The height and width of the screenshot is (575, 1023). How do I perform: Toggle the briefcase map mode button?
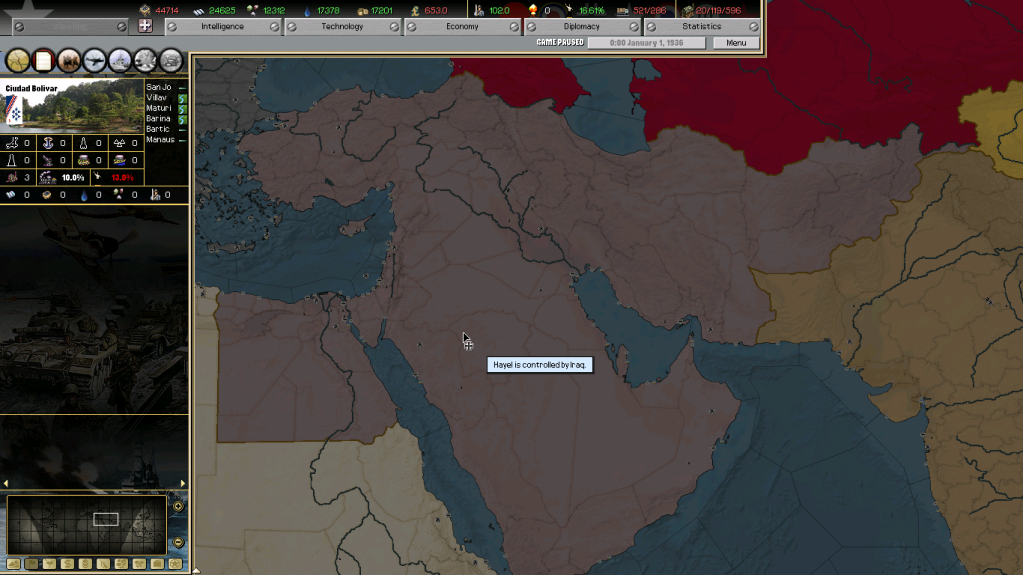click(x=157, y=564)
